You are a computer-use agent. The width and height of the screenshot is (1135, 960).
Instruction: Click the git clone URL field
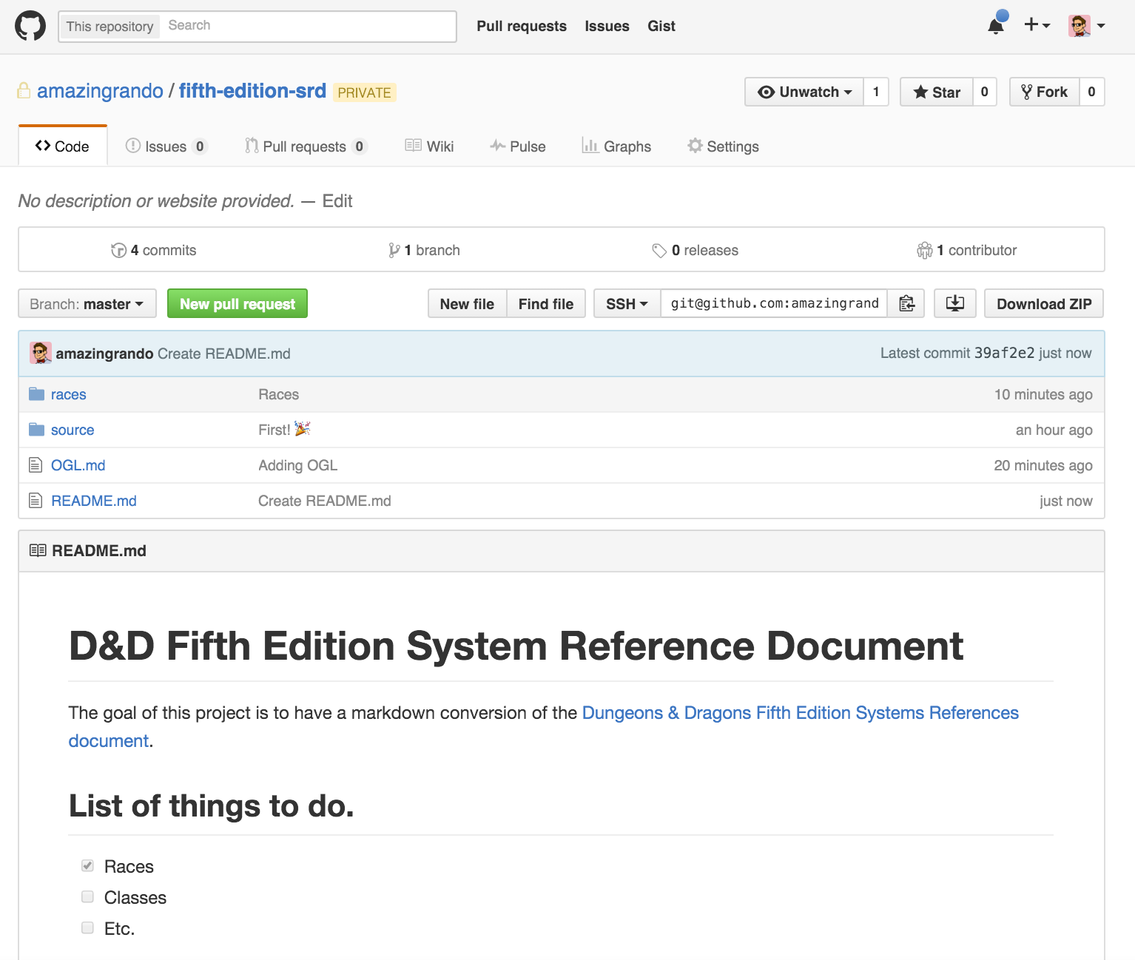click(x=774, y=304)
